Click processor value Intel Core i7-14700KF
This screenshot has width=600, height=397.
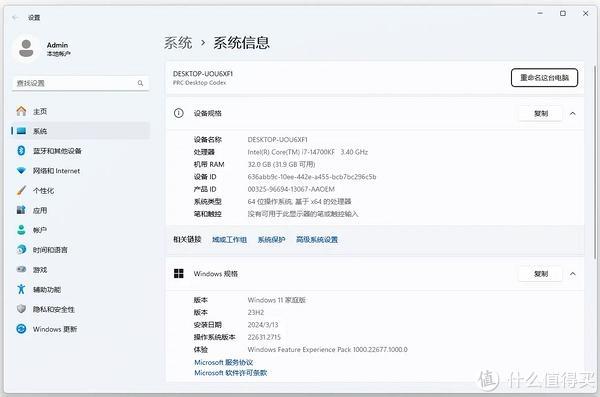(x=308, y=152)
